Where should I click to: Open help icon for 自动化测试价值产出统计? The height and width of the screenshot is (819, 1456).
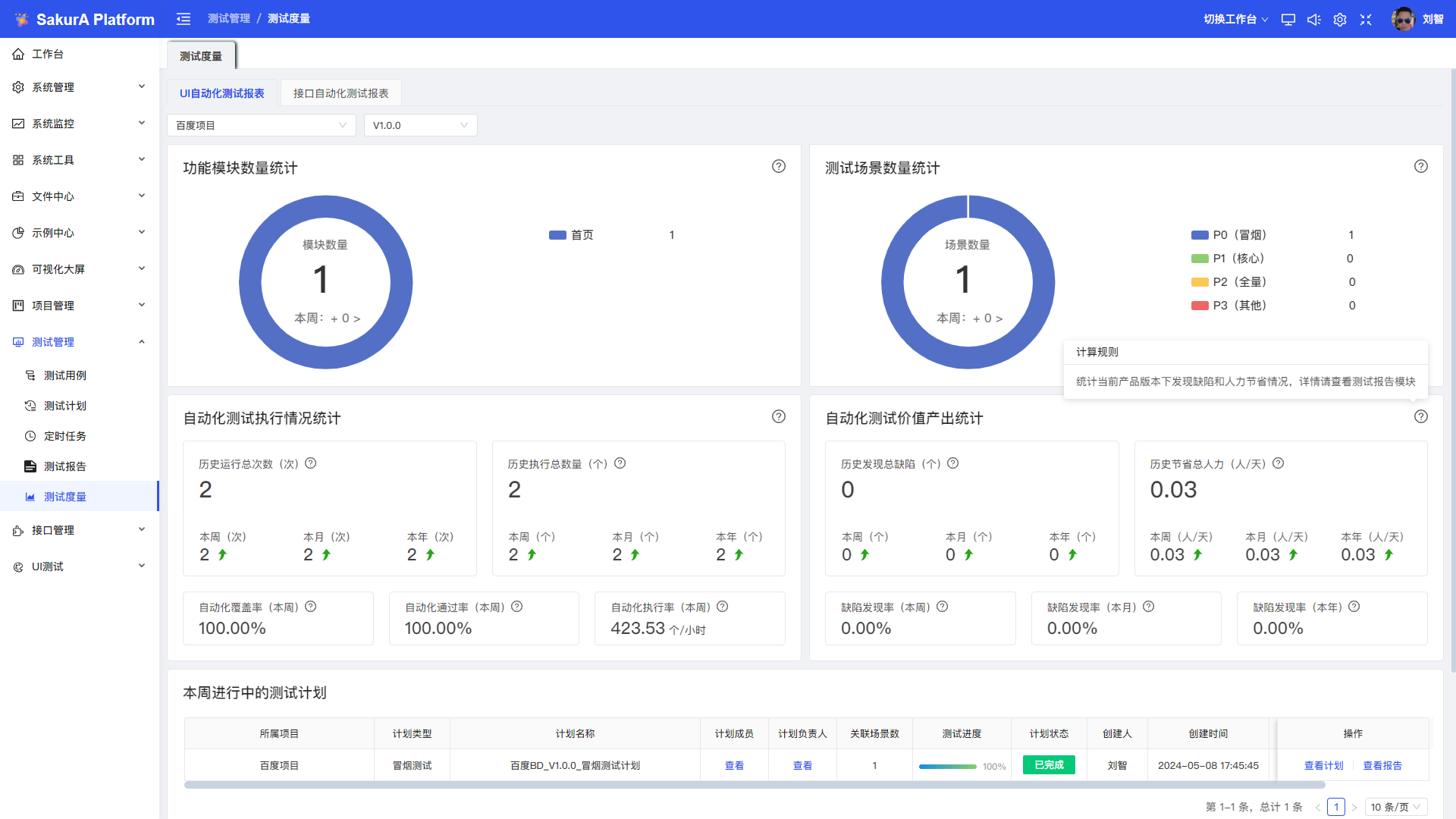1421,416
